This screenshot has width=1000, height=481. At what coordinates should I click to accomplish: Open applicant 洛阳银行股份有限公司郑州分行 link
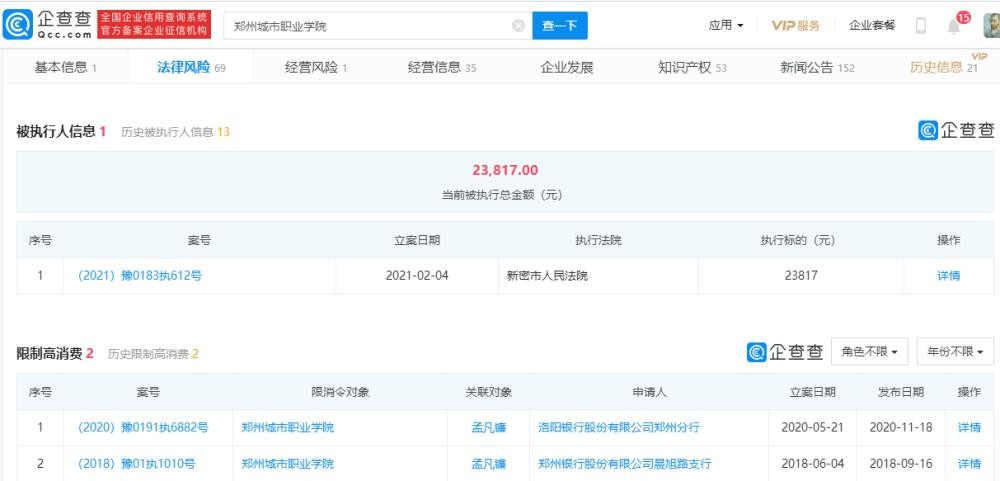(x=619, y=427)
